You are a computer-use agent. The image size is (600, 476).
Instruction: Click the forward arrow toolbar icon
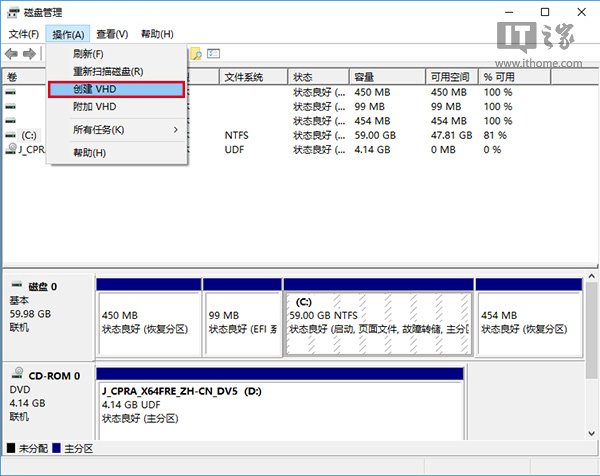[x=30, y=53]
